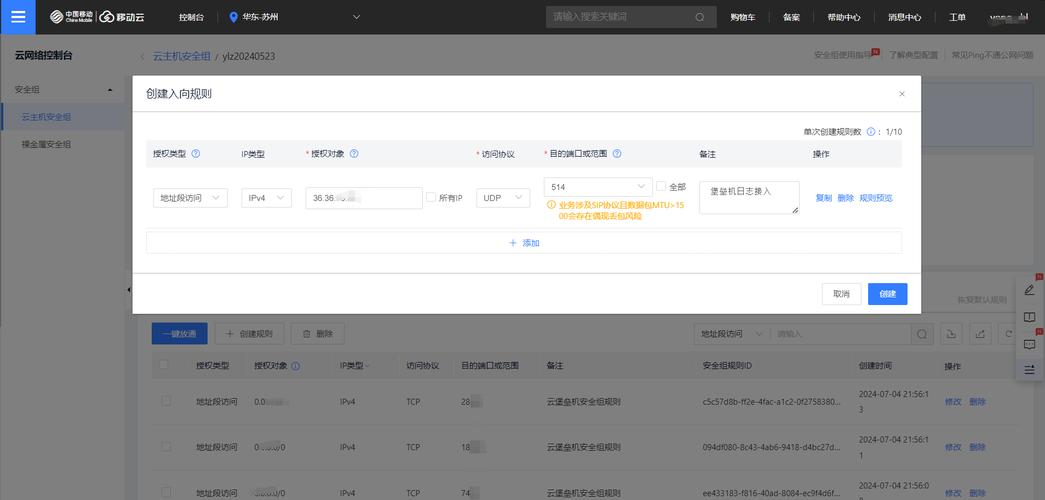Click the breadcrumb back arrow icon
Viewport: 1045px width, 500px height.
tap(142, 57)
